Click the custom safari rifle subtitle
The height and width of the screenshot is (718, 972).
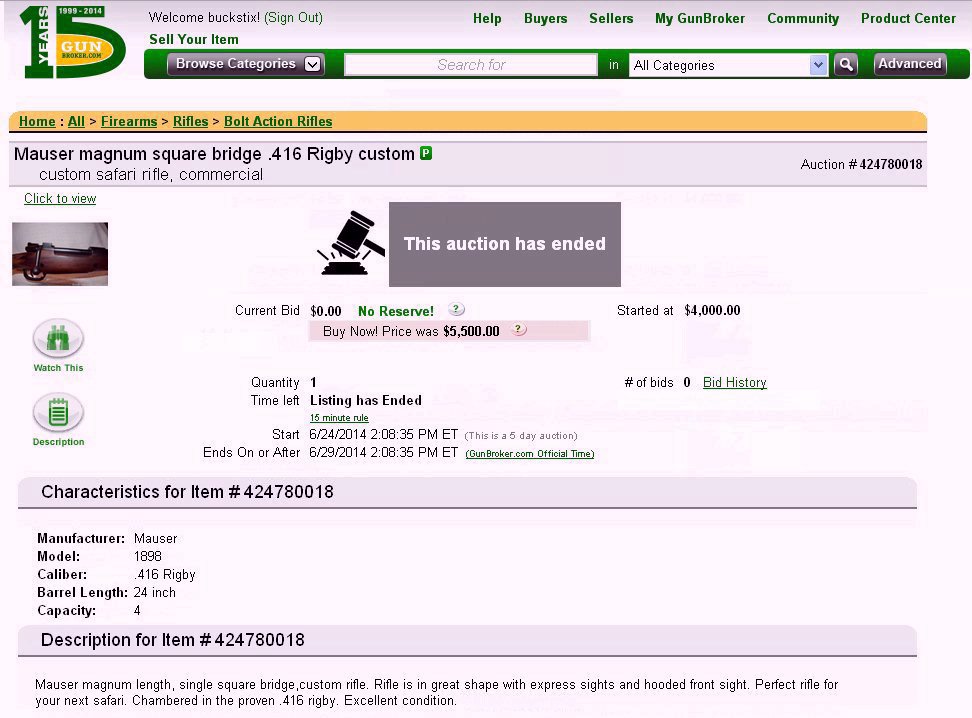tap(151, 175)
